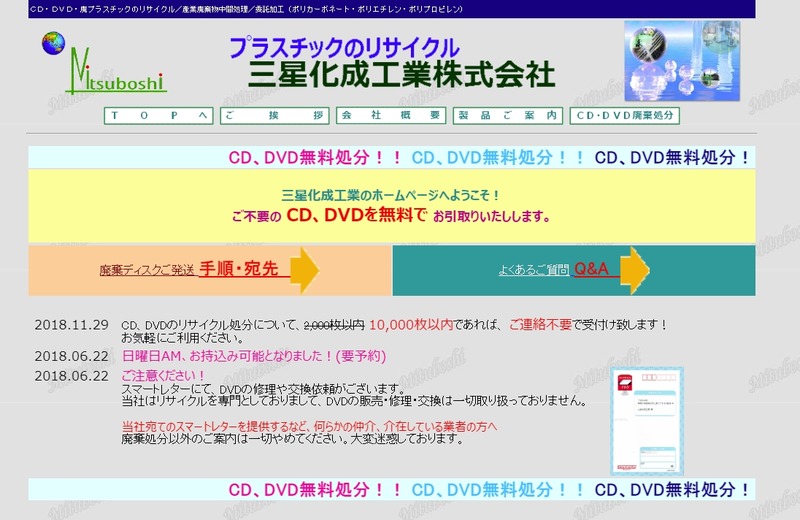Click the yellow arrow beside Q&A
Viewport: 800px width, 520px height.
tap(635, 270)
